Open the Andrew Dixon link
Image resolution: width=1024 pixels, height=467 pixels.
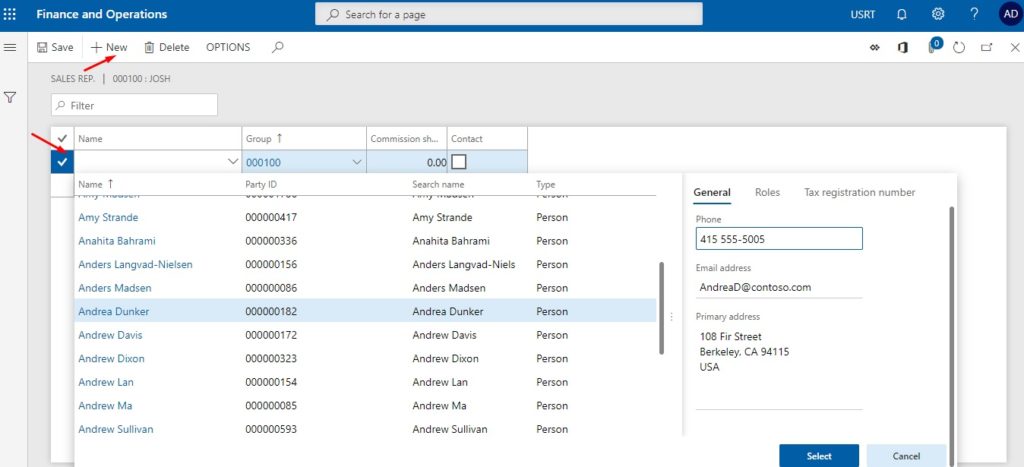click(112, 359)
